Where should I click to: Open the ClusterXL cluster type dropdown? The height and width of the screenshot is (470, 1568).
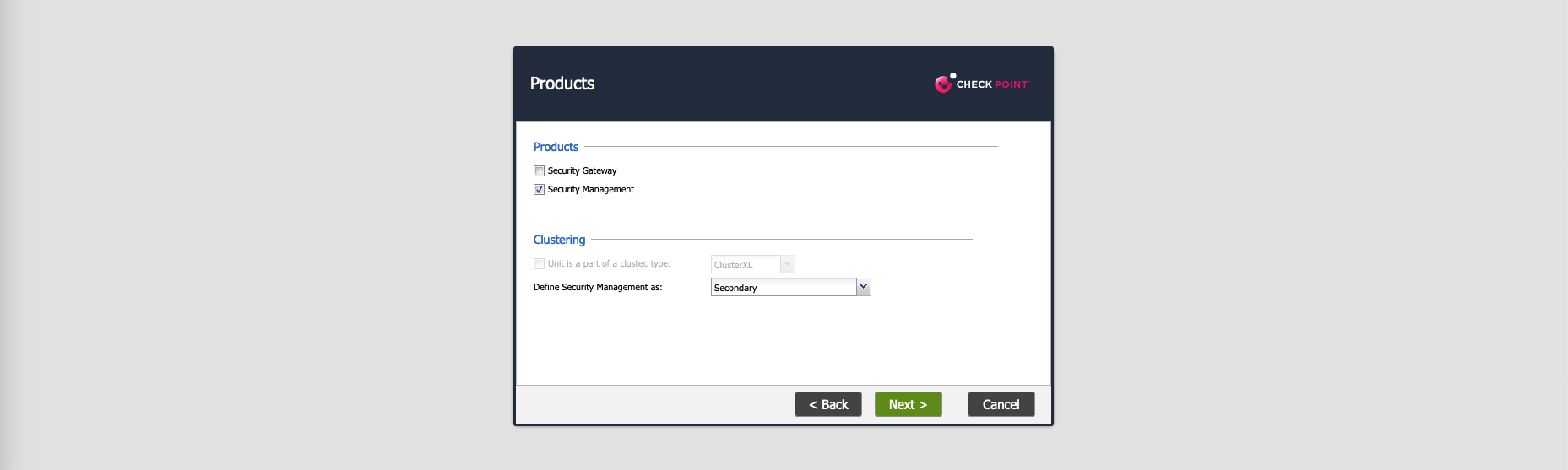(x=746, y=265)
